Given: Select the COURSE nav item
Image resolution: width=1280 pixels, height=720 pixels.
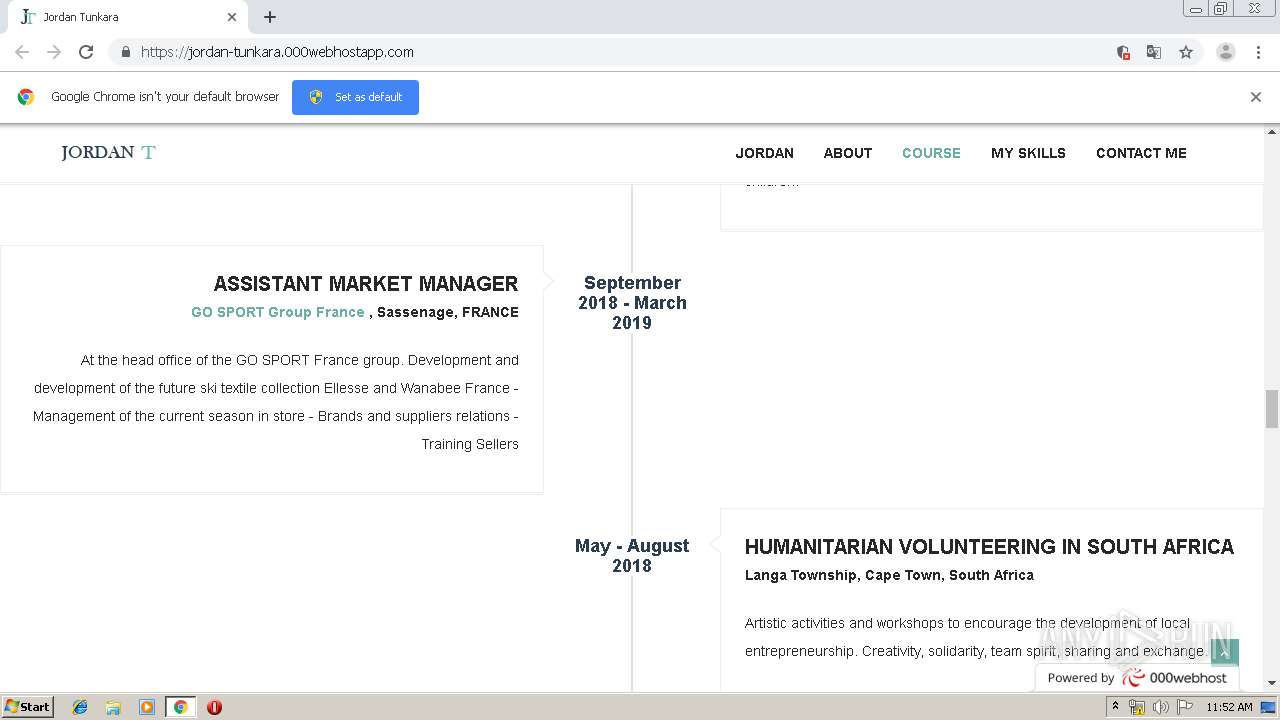Looking at the screenshot, I should coord(931,153).
